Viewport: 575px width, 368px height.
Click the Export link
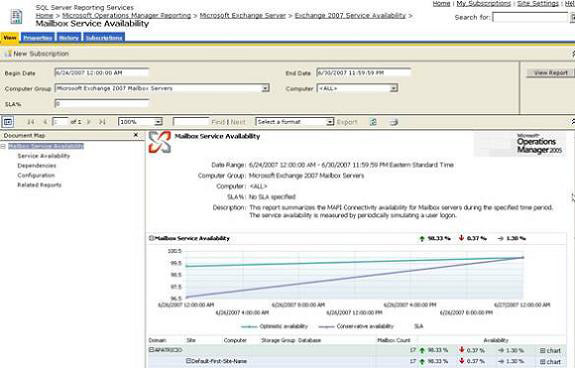(x=347, y=122)
